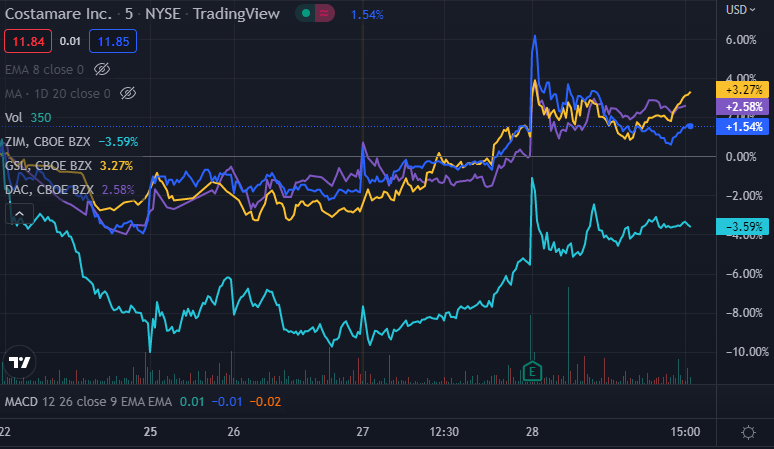Toggle visibility of EMA 8 indicator

102,69
